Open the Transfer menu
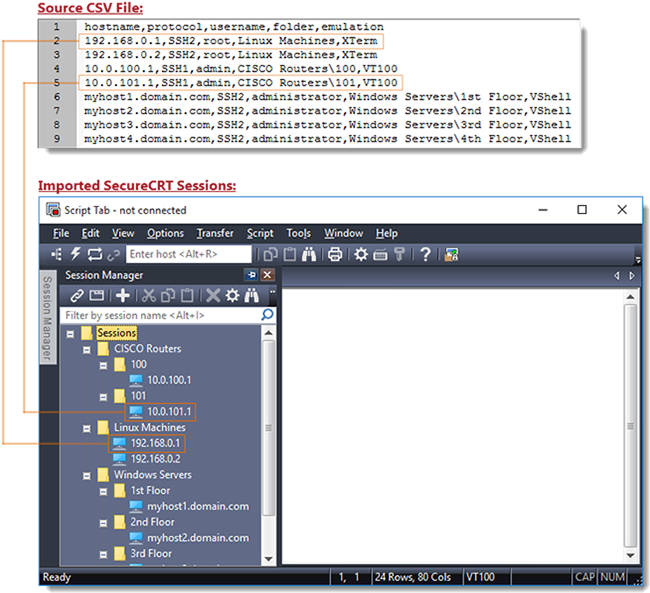 click(215, 233)
